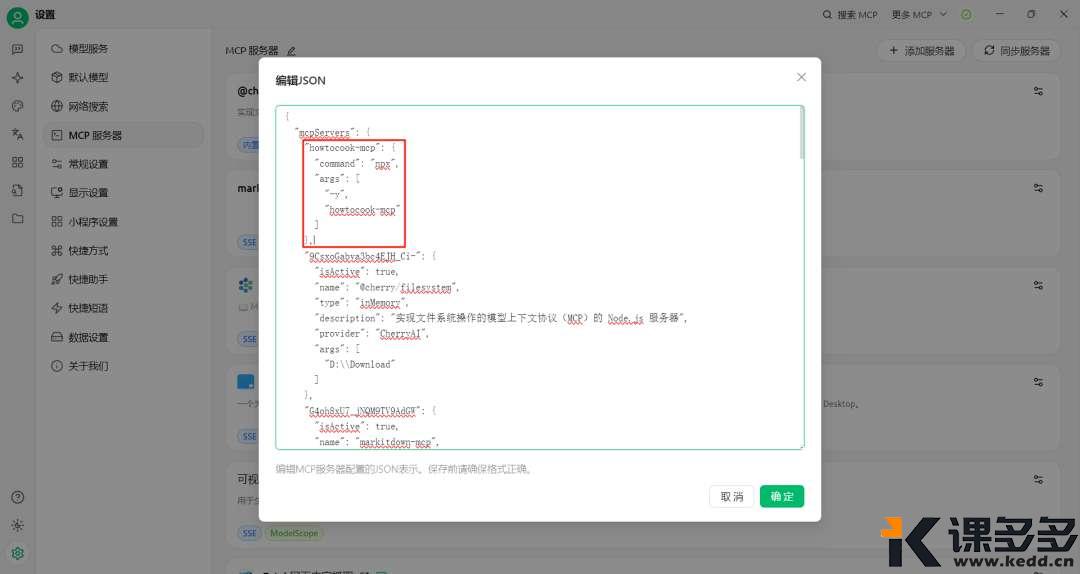Open settings sliders icon on the Desktop server card
This screenshot has height=574, width=1080.
coord(1038,382)
